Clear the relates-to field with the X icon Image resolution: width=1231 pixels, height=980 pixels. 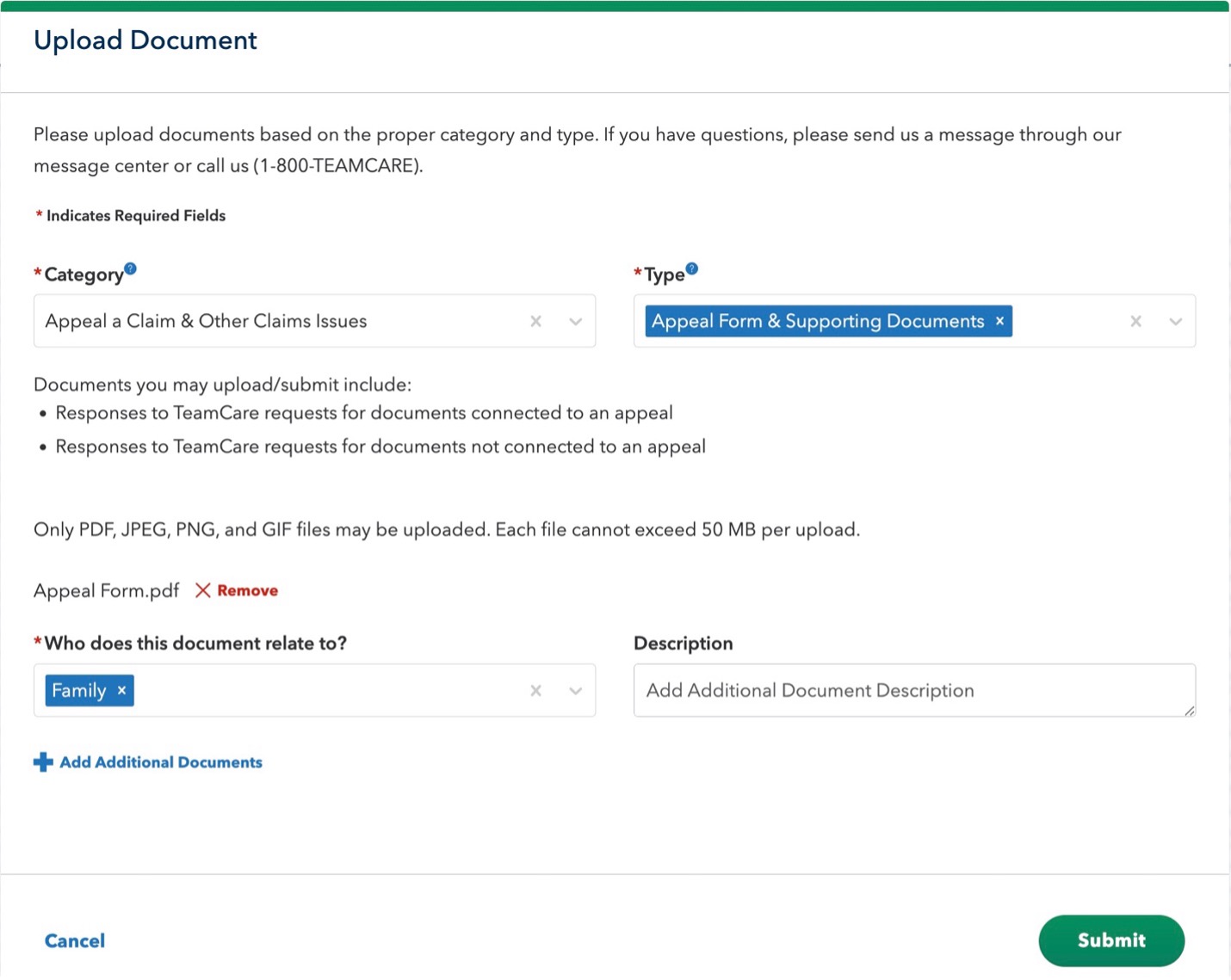[535, 690]
